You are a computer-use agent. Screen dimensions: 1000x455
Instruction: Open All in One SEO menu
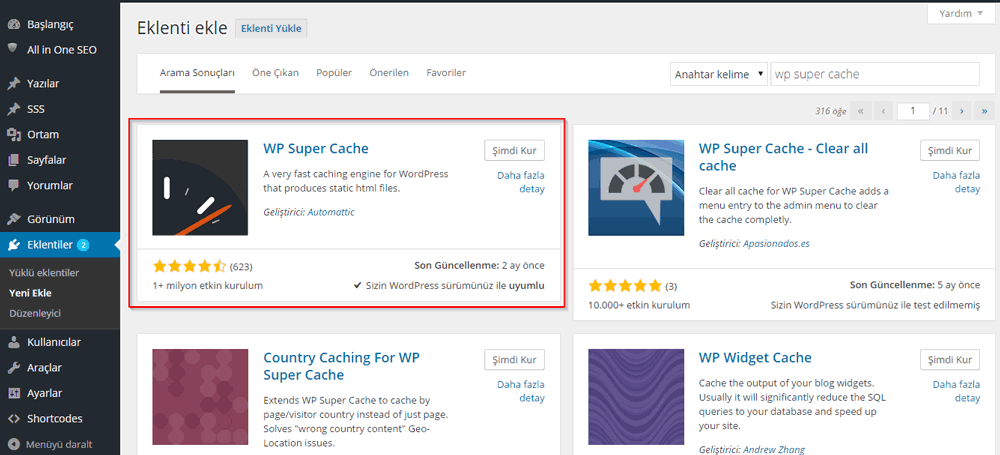62,50
